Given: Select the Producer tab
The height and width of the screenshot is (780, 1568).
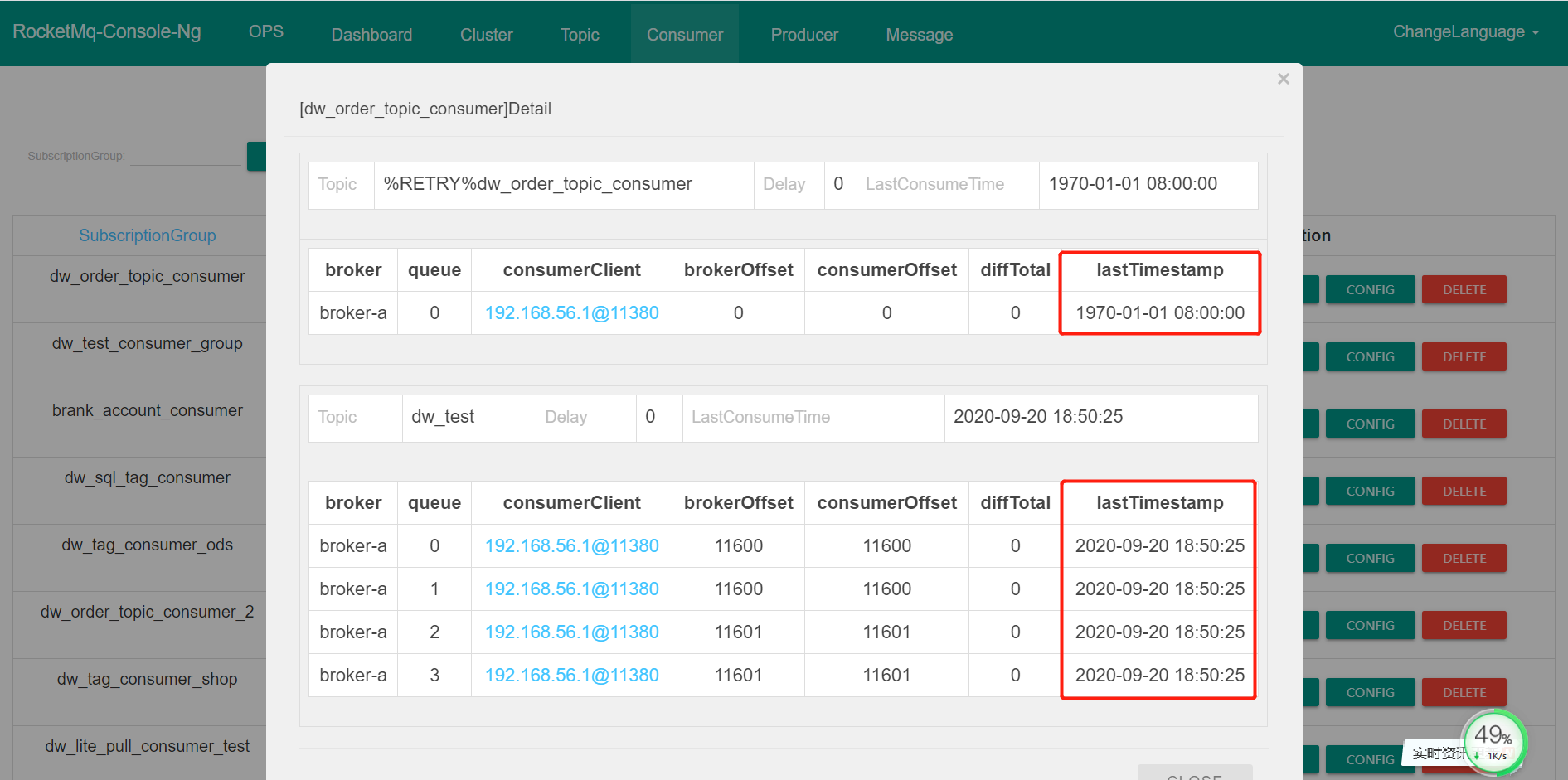Looking at the screenshot, I should pos(803,35).
